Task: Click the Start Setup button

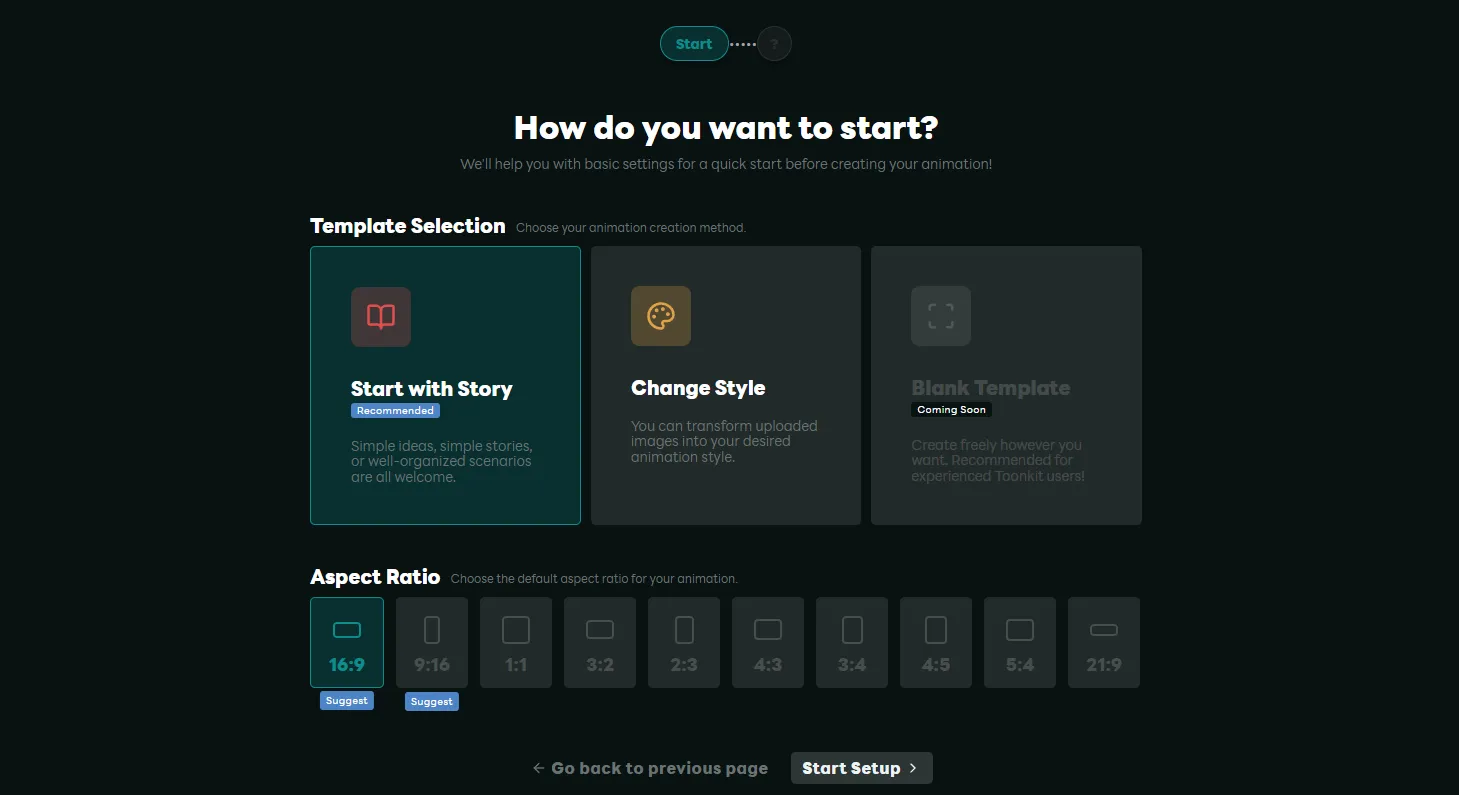Action: (x=861, y=768)
